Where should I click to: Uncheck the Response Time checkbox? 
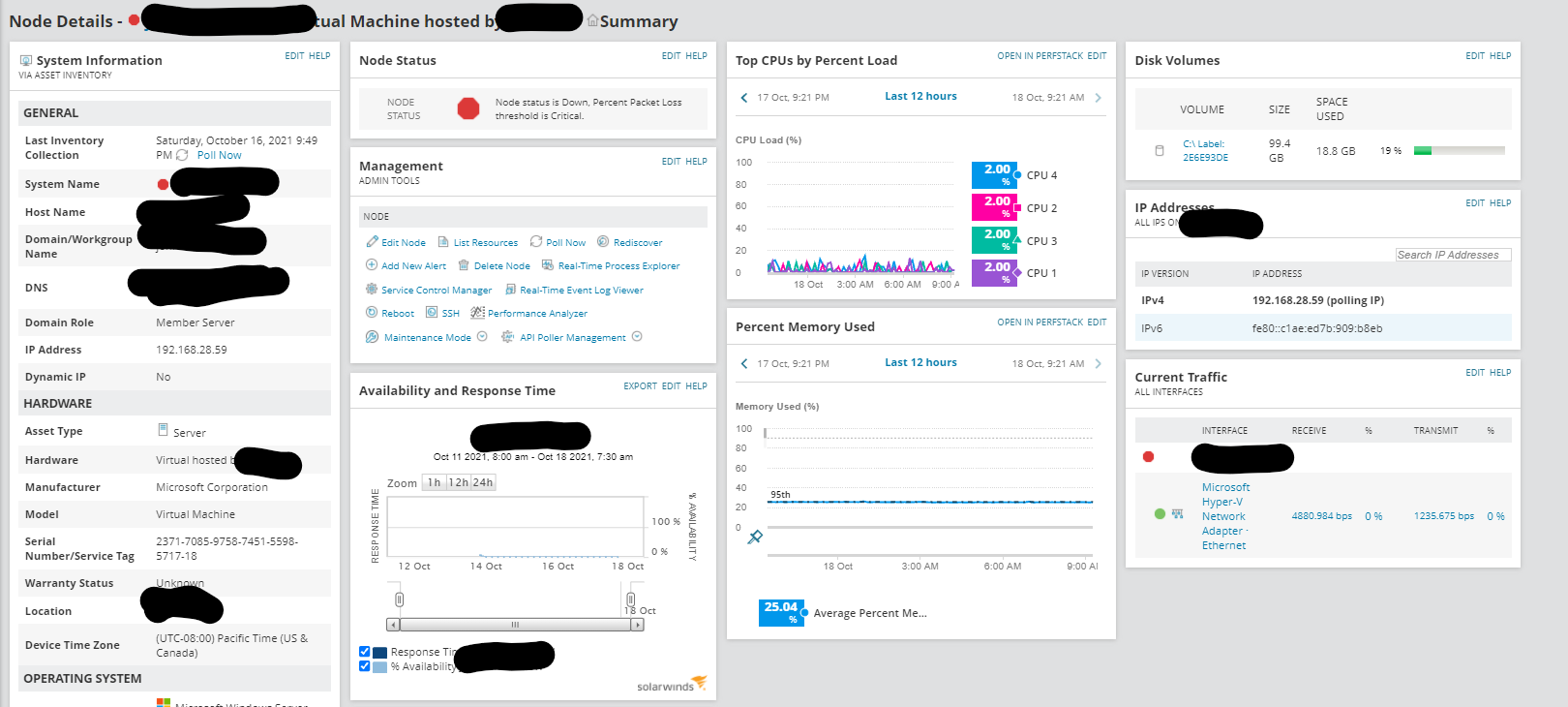coord(365,652)
